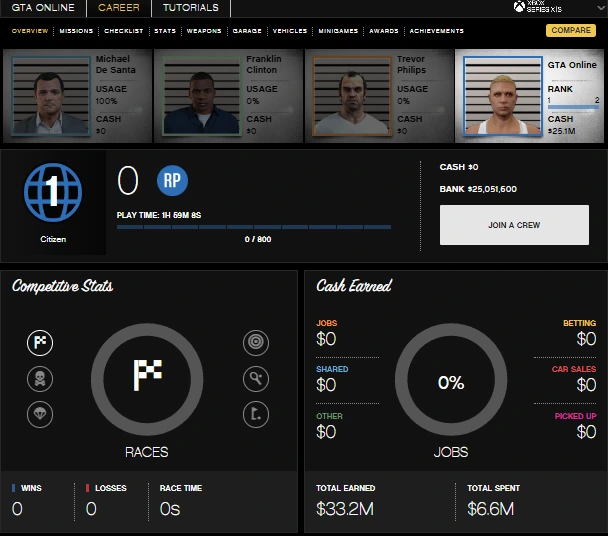The image size is (608, 536).
Task: Switch to the AWARDS sub-tab
Action: tap(383, 31)
